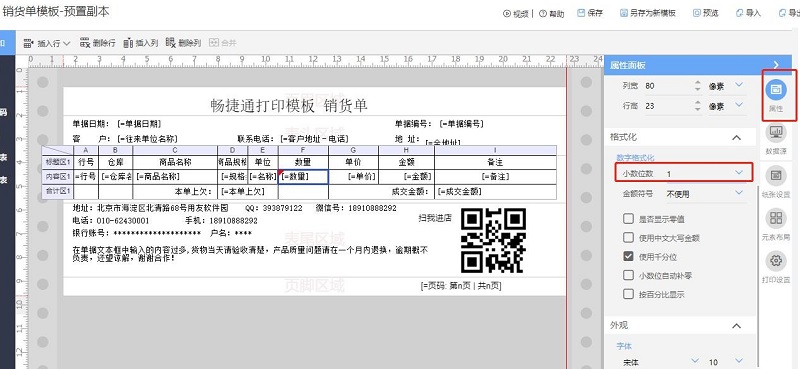
Task: Click the 删除行 delete row icon
Action: point(85,43)
